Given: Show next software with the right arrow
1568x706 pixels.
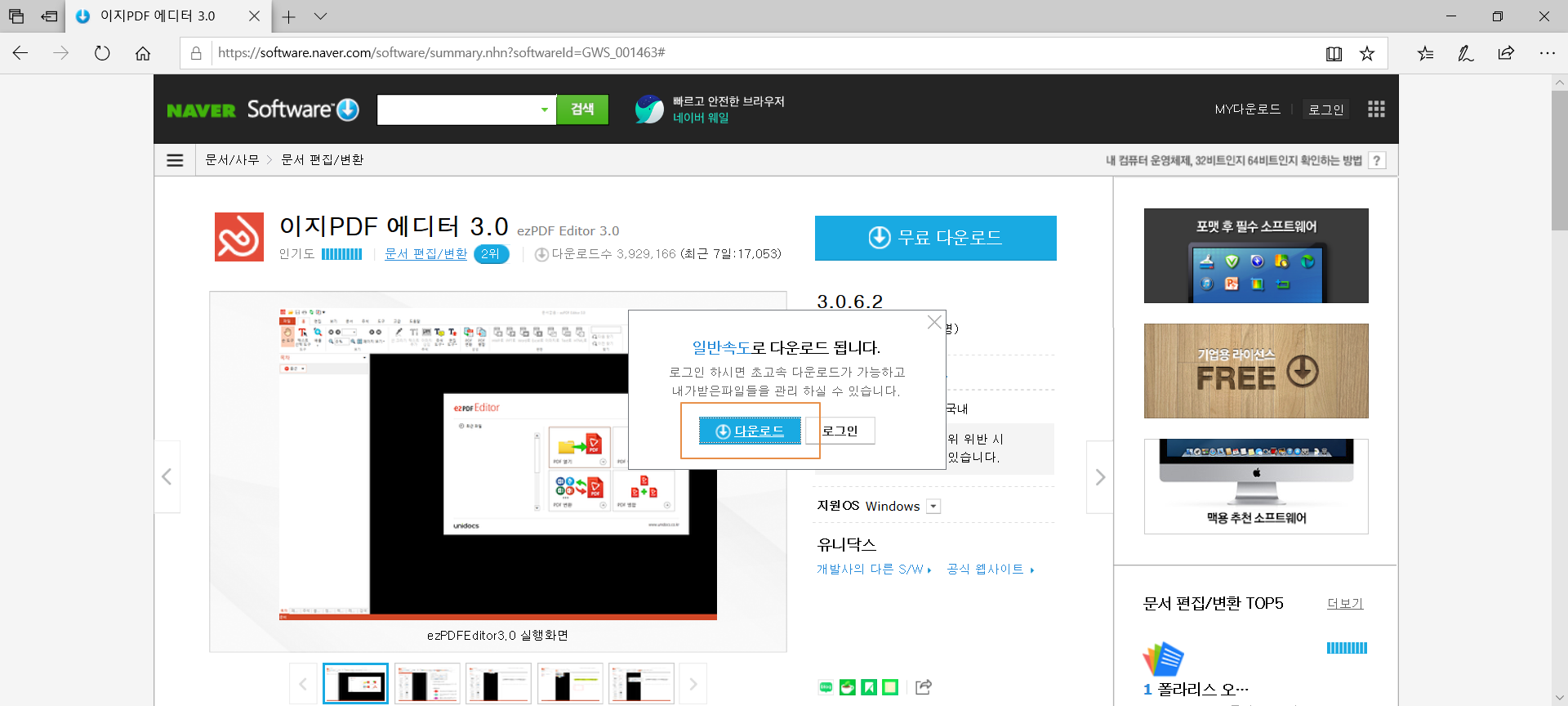Looking at the screenshot, I should click(x=1100, y=477).
